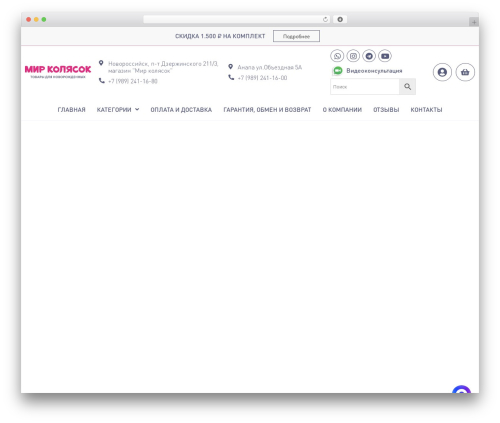The image size is (500, 423).
Task: Expand the Категории dropdown chevron
Action: [137, 109]
